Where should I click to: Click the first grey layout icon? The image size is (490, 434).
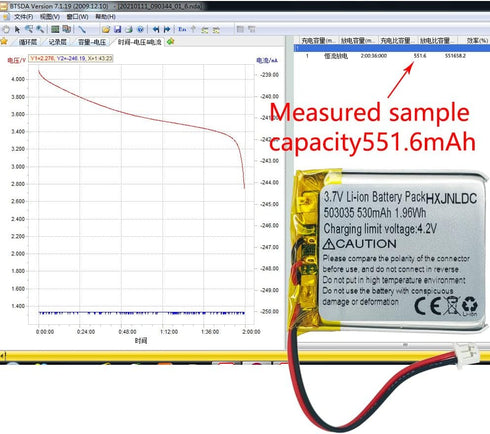tap(240, 29)
